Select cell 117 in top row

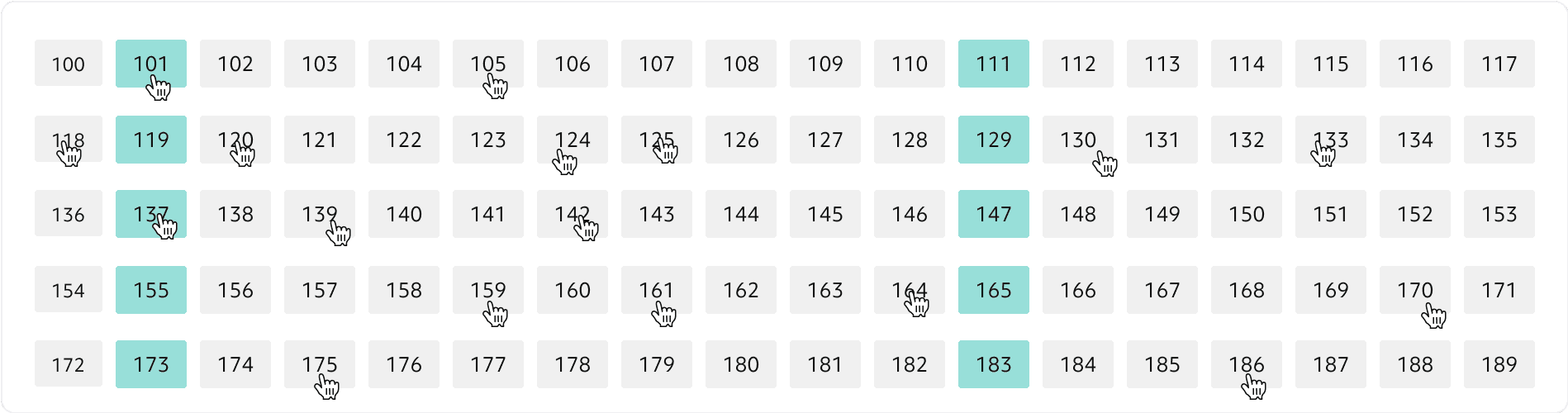coord(1499,64)
